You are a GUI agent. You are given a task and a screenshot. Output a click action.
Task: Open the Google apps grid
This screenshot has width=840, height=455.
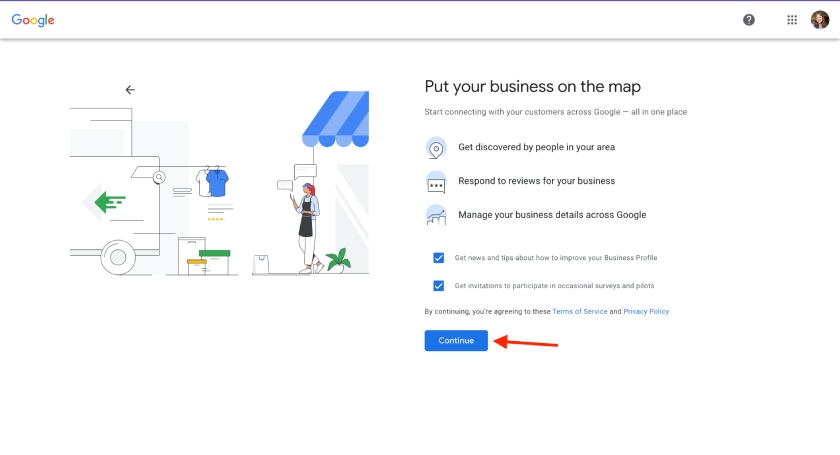tap(792, 20)
